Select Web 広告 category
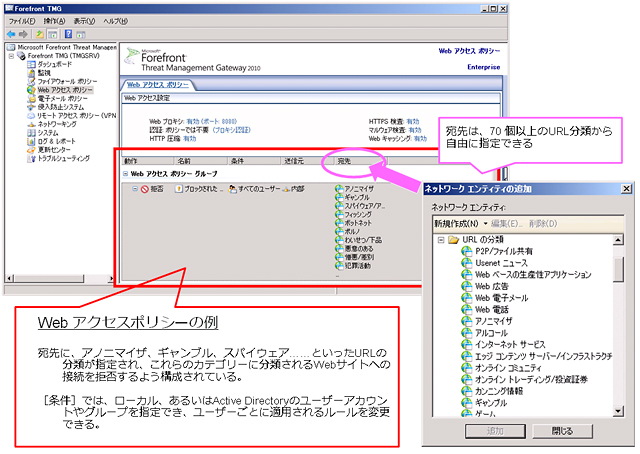 click(x=491, y=286)
